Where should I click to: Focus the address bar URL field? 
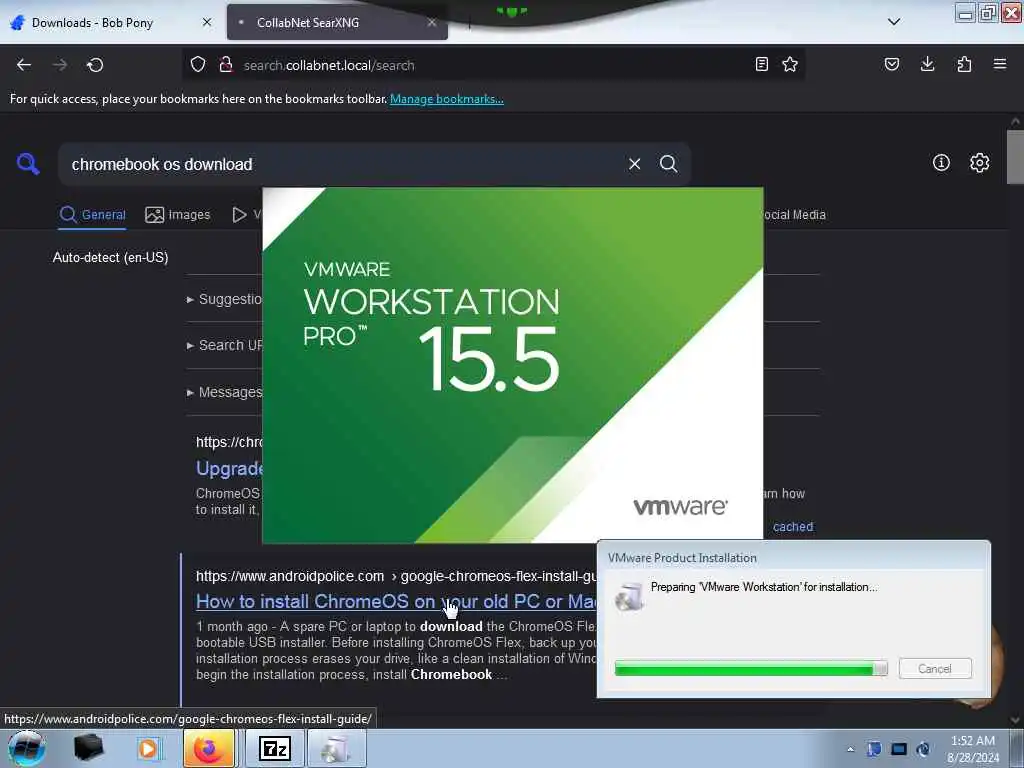493,65
